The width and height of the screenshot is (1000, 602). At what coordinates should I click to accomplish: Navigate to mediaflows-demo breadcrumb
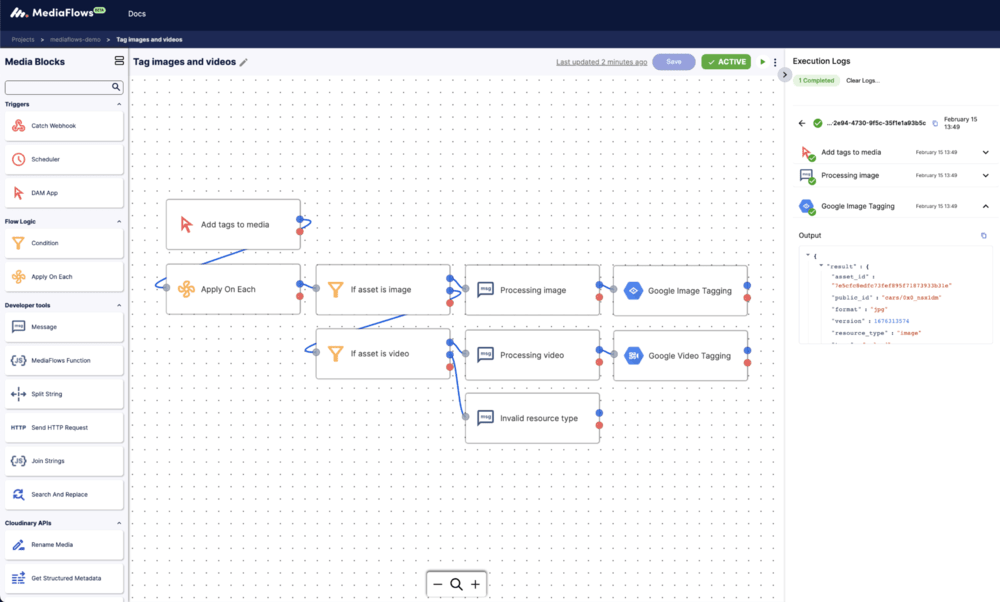[72, 40]
